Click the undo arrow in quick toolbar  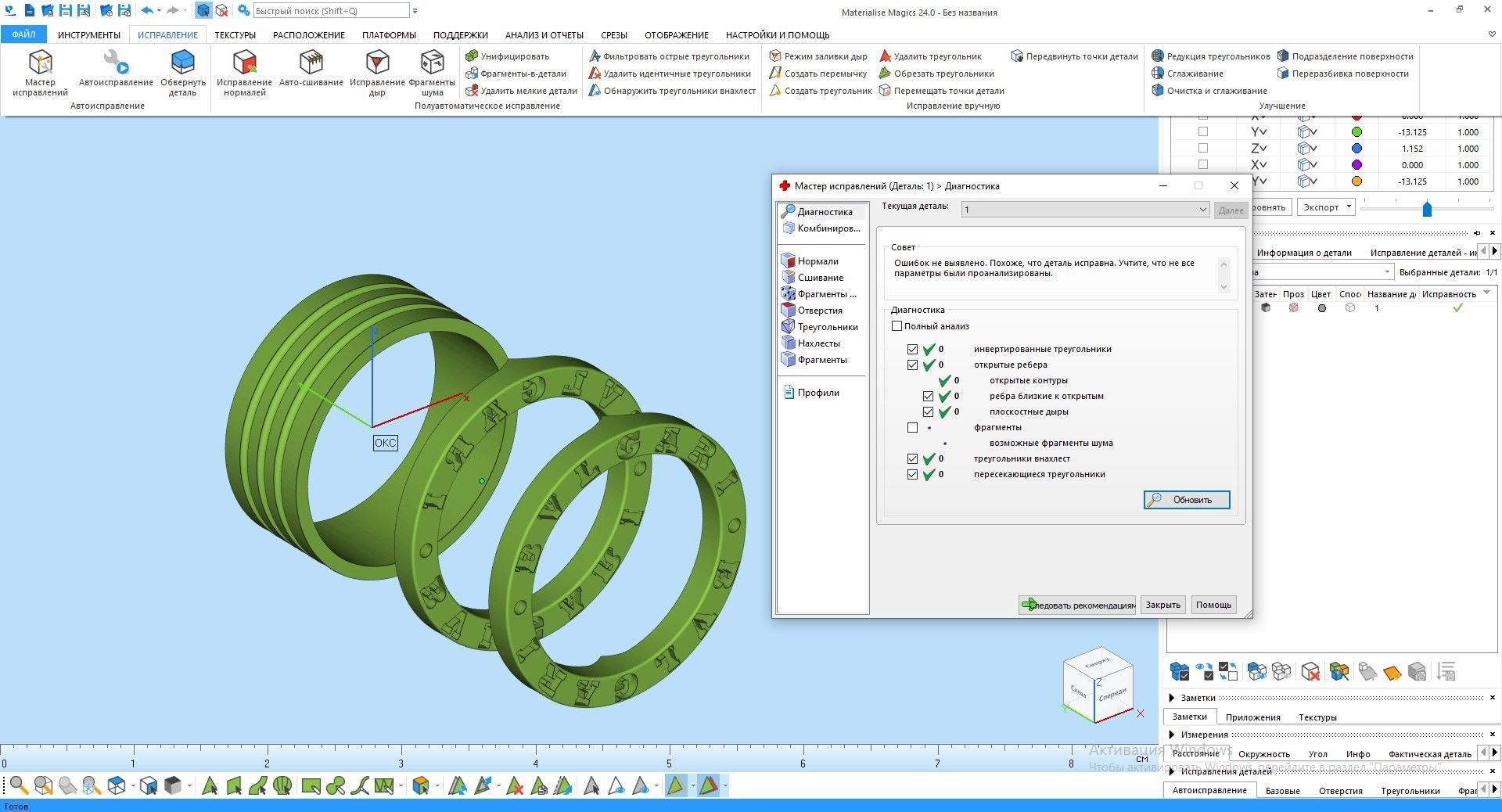point(146,11)
